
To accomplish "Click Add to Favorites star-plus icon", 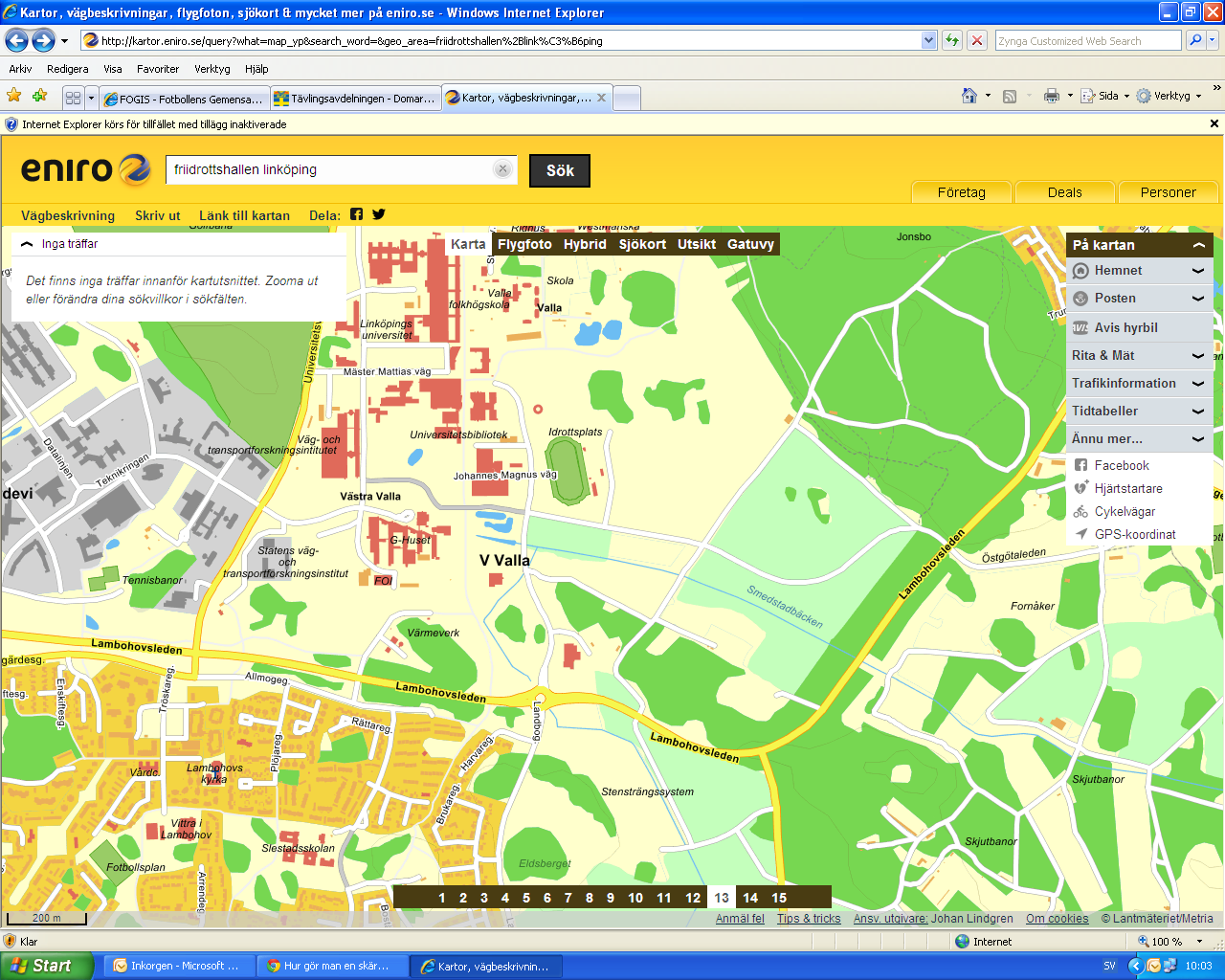I will click(40, 96).
